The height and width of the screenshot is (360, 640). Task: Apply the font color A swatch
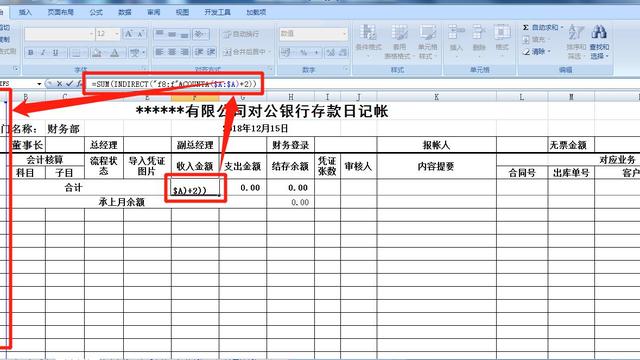[x=115, y=52]
